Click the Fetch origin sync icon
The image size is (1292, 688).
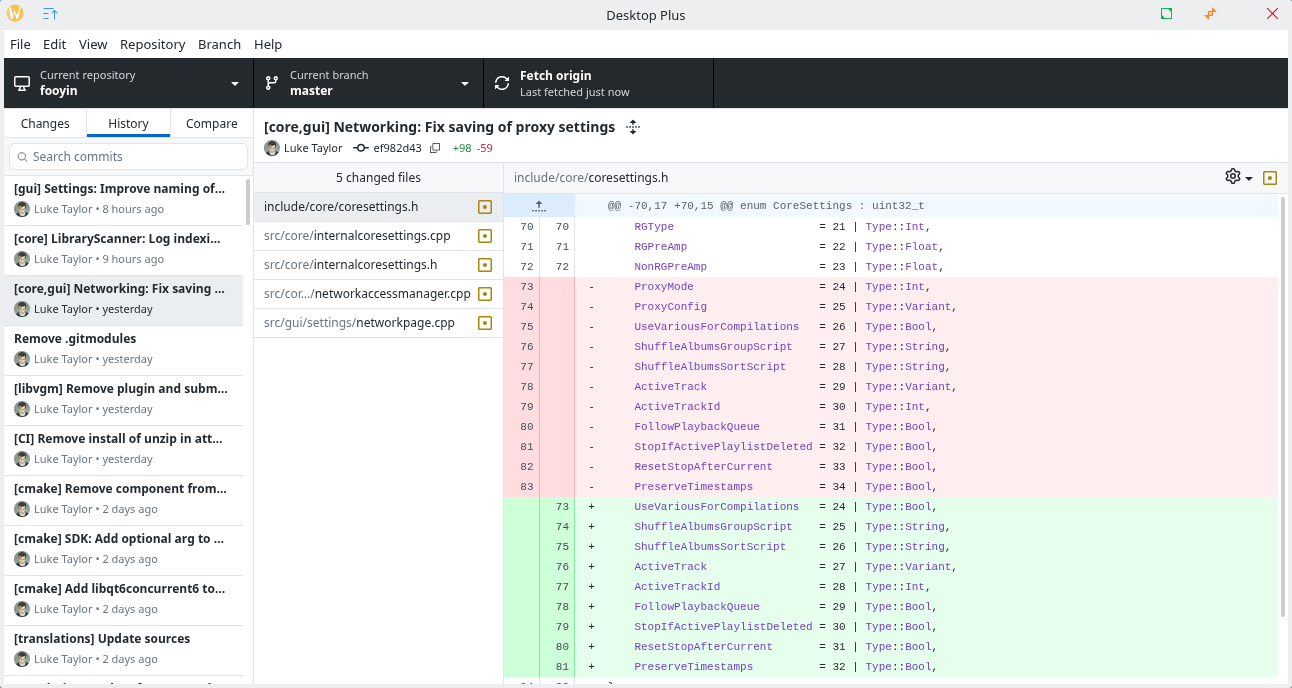pyautogui.click(x=502, y=83)
